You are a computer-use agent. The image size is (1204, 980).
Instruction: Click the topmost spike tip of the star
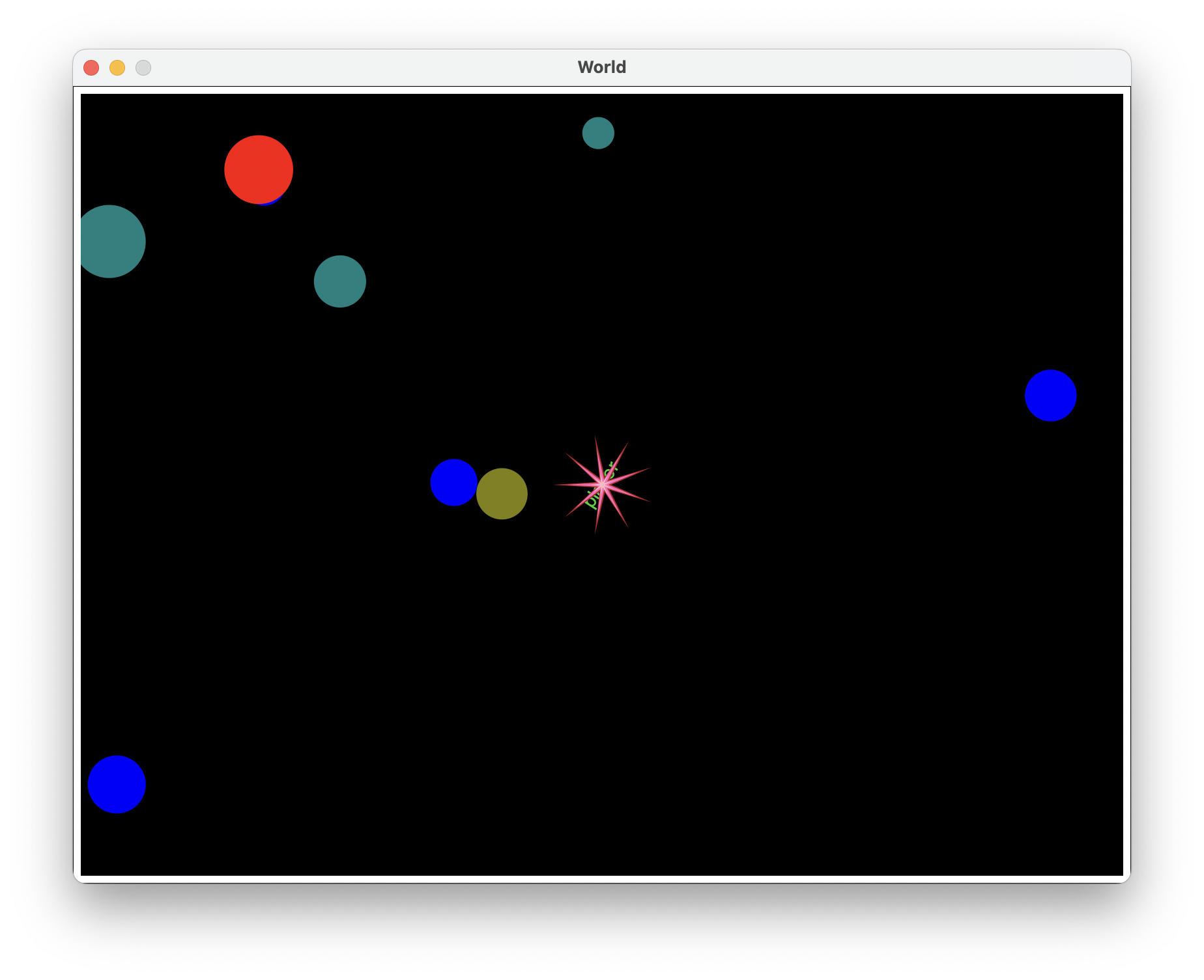pyautogui.click(x=595, y=438)
